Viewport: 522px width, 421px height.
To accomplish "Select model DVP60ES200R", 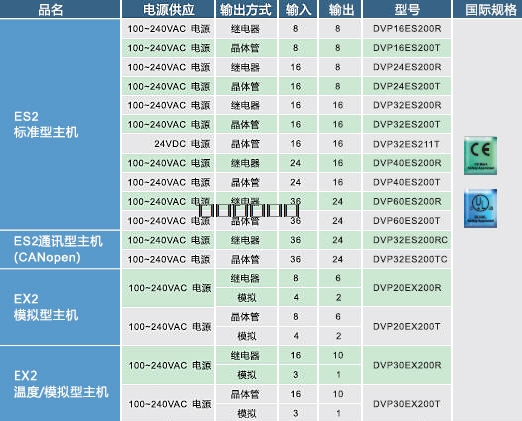I will click(x=407, y=201).
